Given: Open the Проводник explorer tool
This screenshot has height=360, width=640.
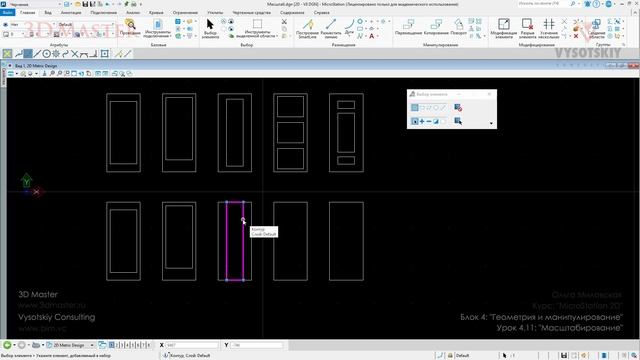Looking at the screenshot, I should click(x=130, y=27).
